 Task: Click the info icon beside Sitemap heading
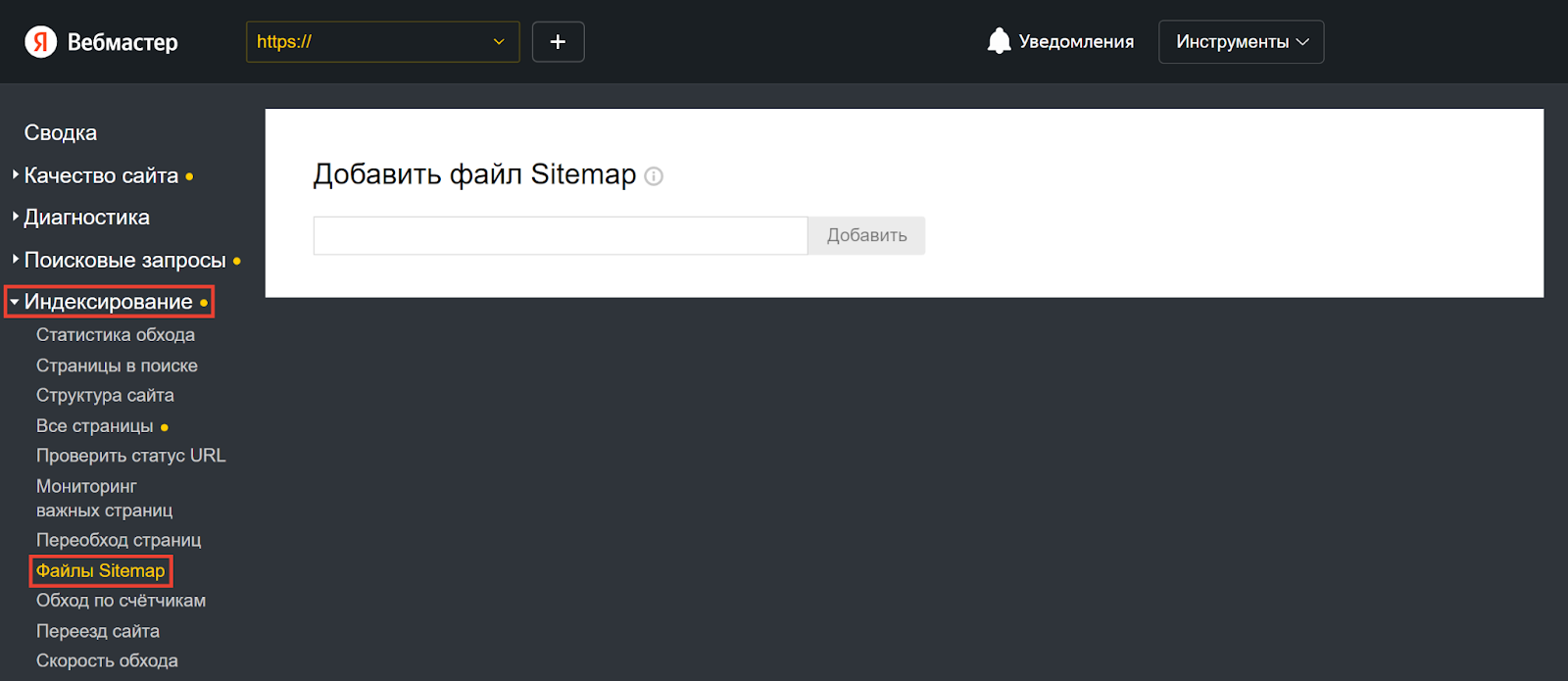click(x=654, y=176)
